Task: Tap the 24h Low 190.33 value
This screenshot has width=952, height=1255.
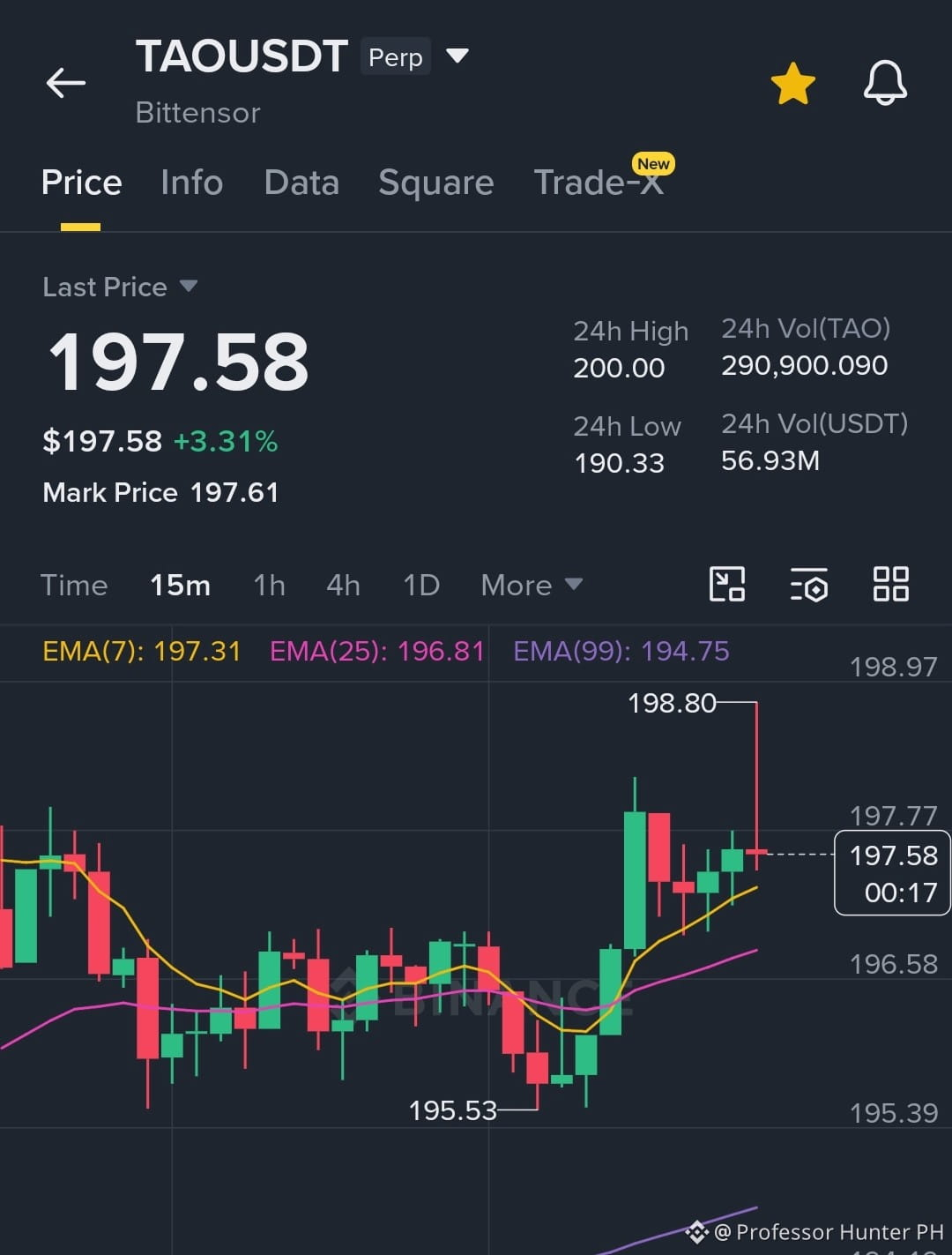Action: click(619, 463)
